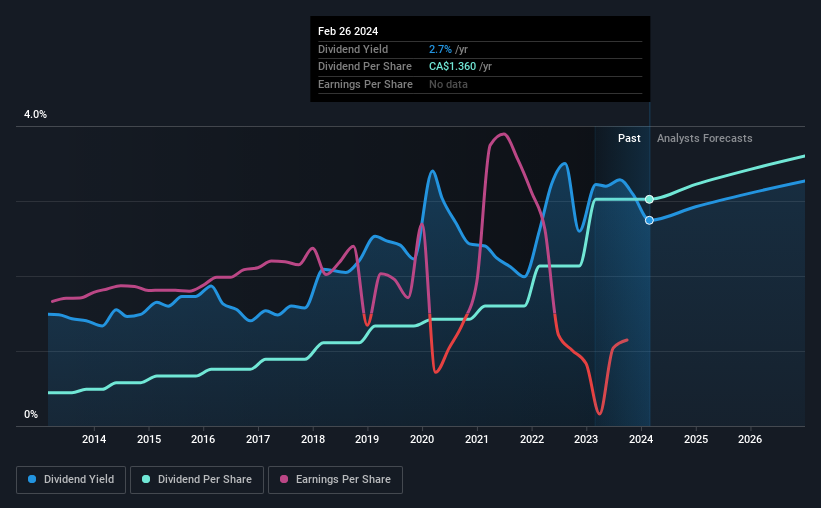
Task: Click the 2026 label on the time axis
Action: coord(750,439)
